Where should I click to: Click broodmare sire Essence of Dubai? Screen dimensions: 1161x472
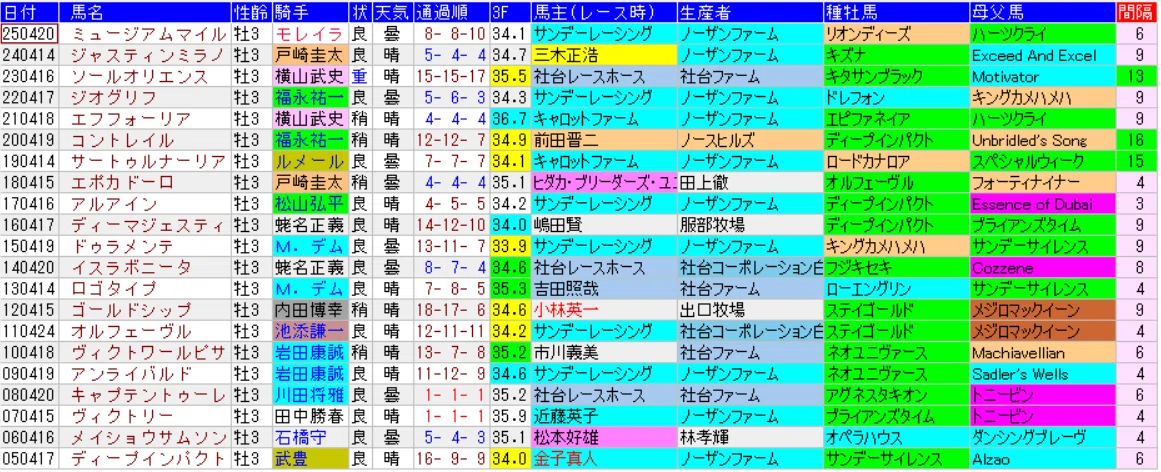click(x=1042, y=204)
